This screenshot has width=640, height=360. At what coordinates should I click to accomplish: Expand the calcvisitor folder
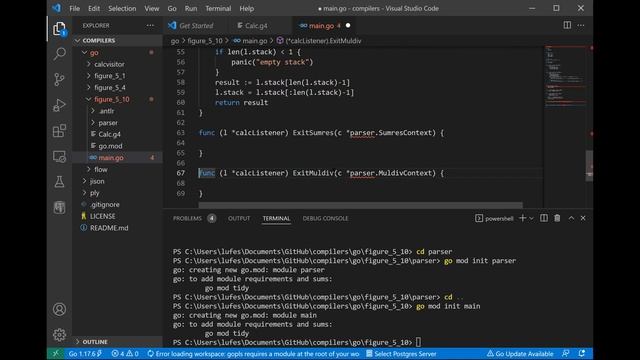(x=109, y=64)
